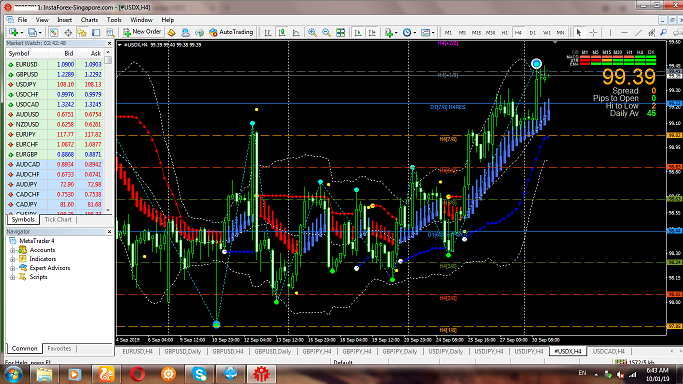Image resolution: width=683 pixels, height=384 pixels.
Task: Switch chart to line chart style
Action: coord(296,33)
